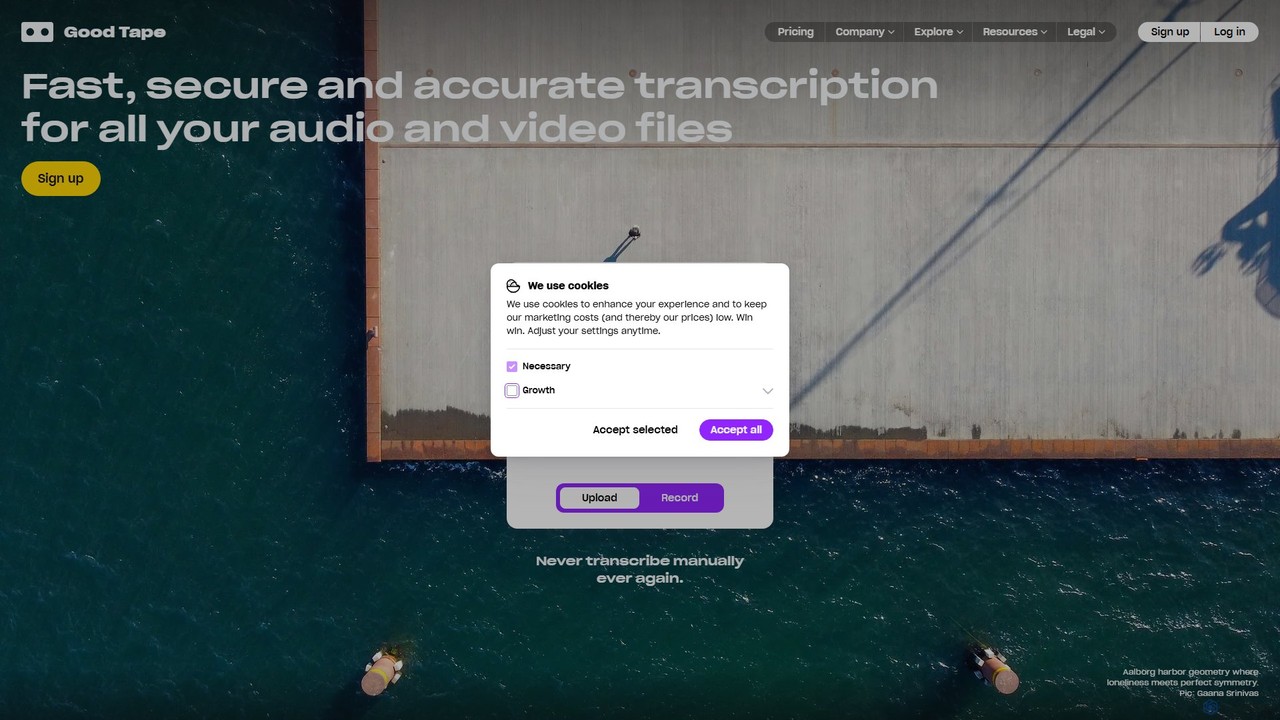
Task: Open the Resources dropdown menu
Action: click(x=1015, y=32)
